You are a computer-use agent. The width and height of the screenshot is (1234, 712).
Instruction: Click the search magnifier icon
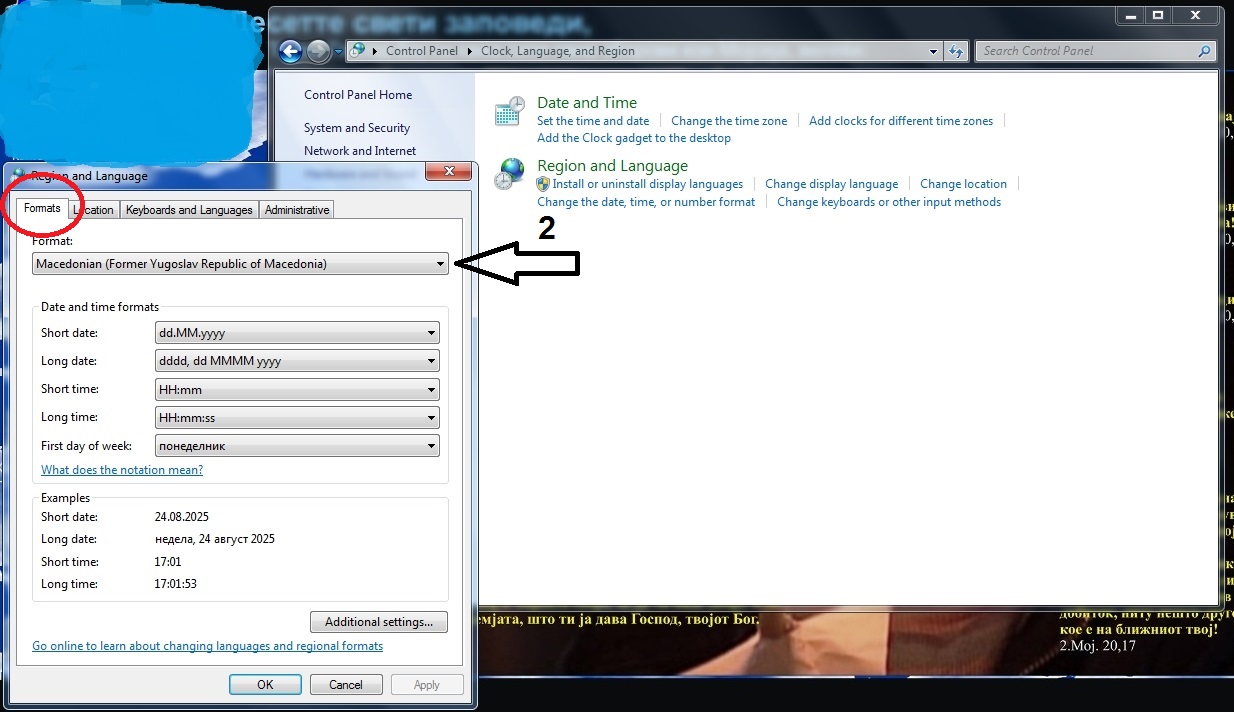1204,51
